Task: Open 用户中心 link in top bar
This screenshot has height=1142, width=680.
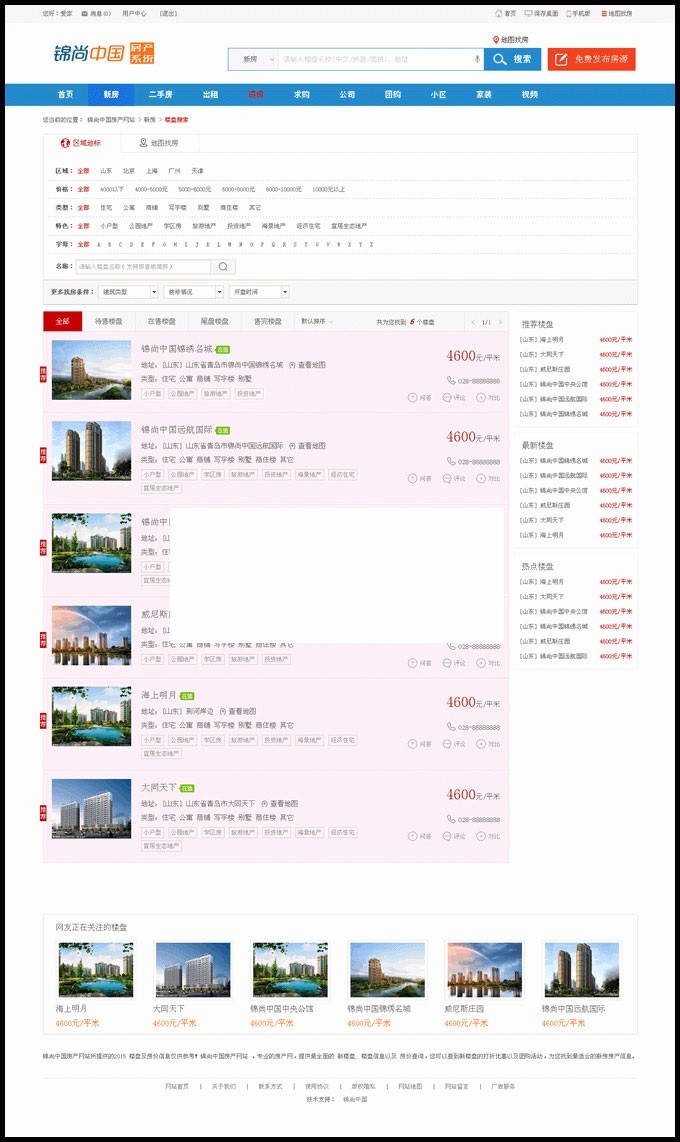Action: pyautogui.click(x=134, y=13)
